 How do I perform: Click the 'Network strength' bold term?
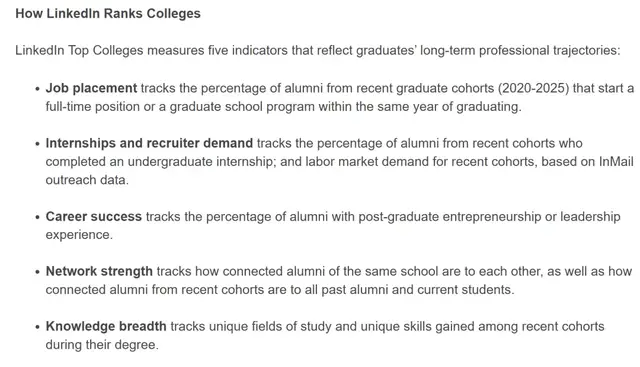point(99,271)
